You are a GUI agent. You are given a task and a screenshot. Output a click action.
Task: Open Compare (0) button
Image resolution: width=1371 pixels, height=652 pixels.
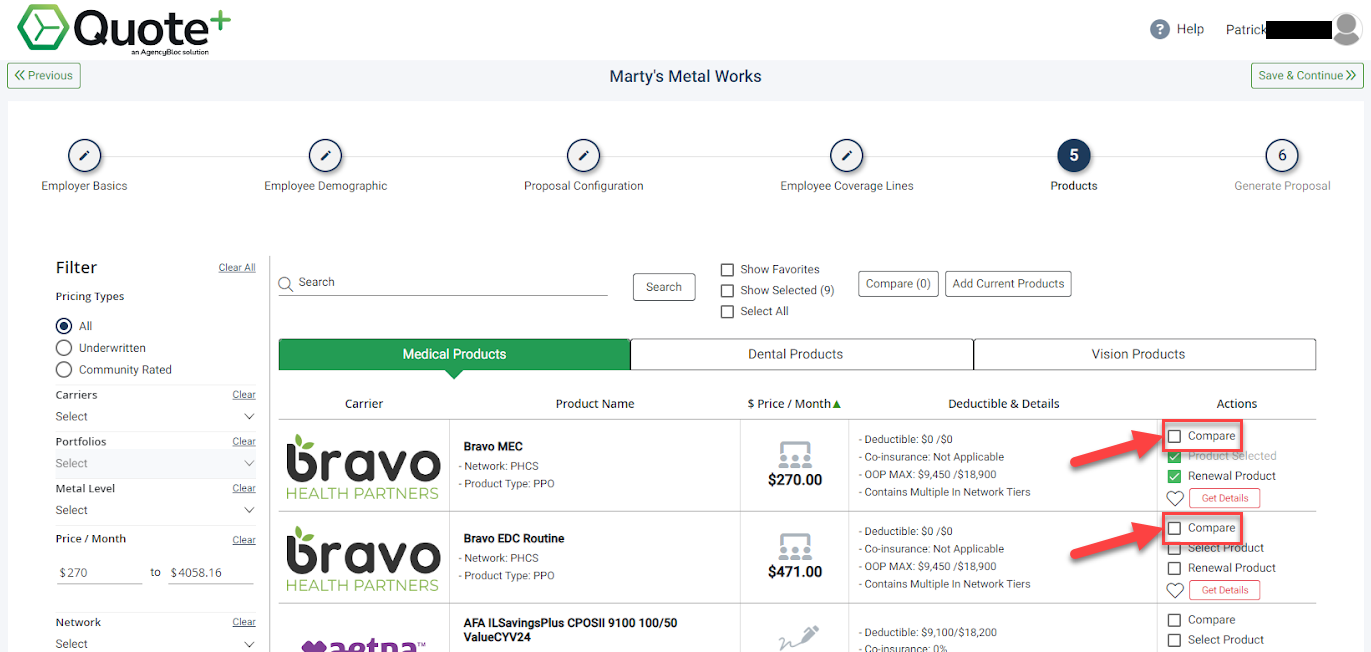pos(898,284)
